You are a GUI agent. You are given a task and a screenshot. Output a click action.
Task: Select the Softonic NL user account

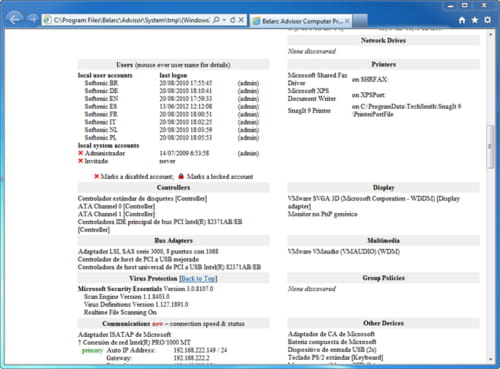coord(101,130)
